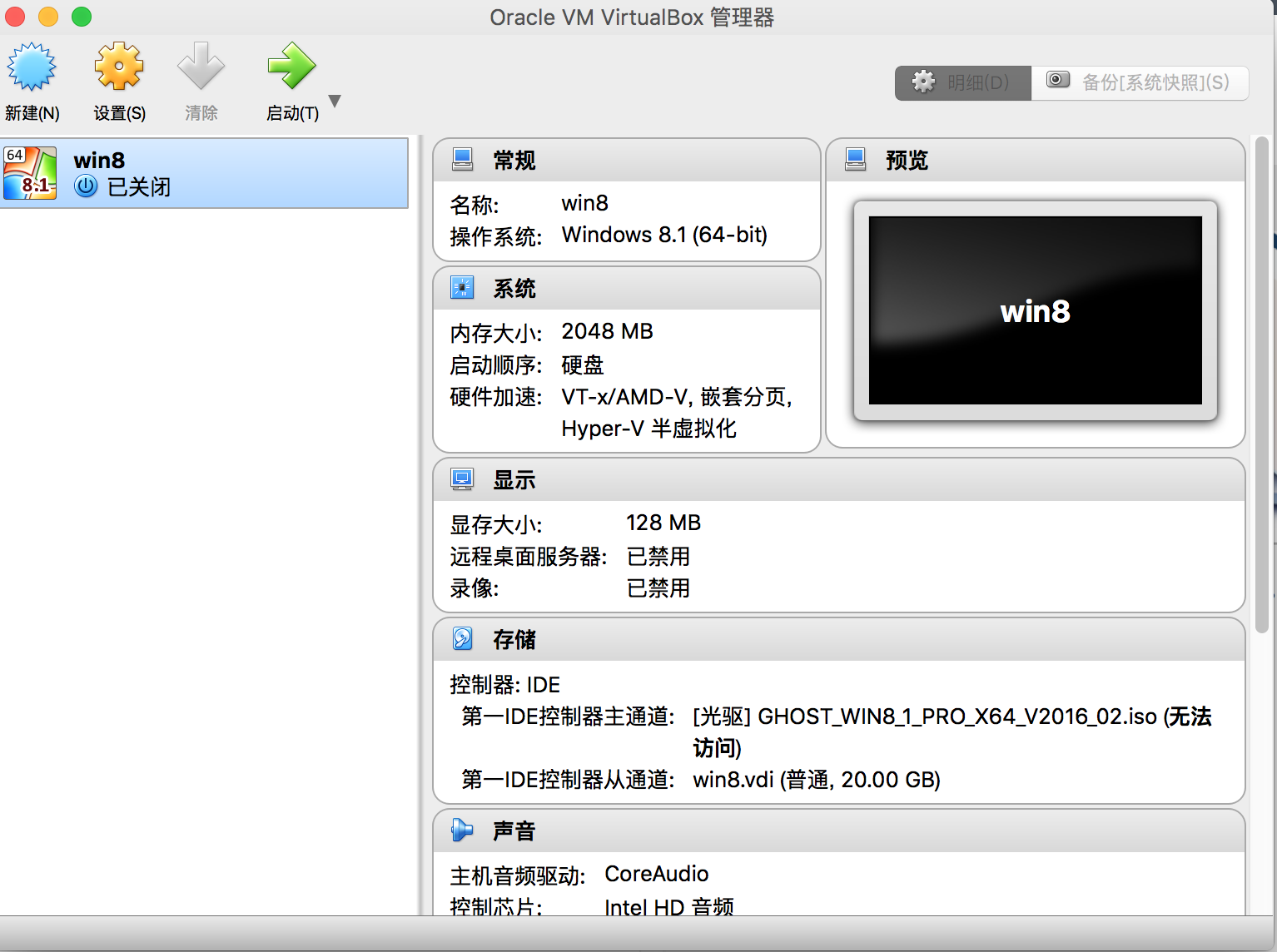Viewport: 1277px width, 952px height.
Task: Click the gear icon in Details tab
Action: [x=924, y=82]
